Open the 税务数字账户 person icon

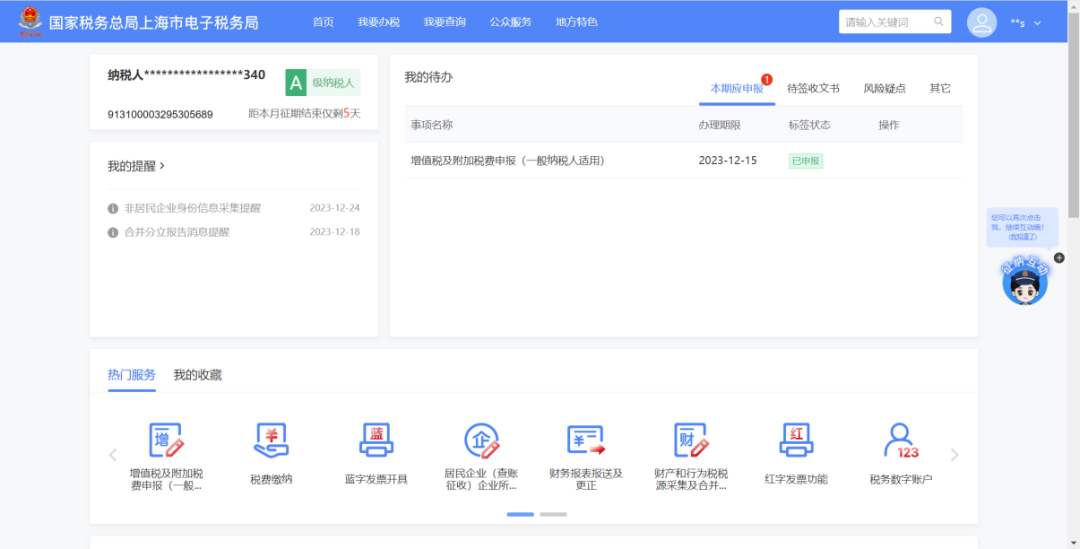(x=901, y=441)
